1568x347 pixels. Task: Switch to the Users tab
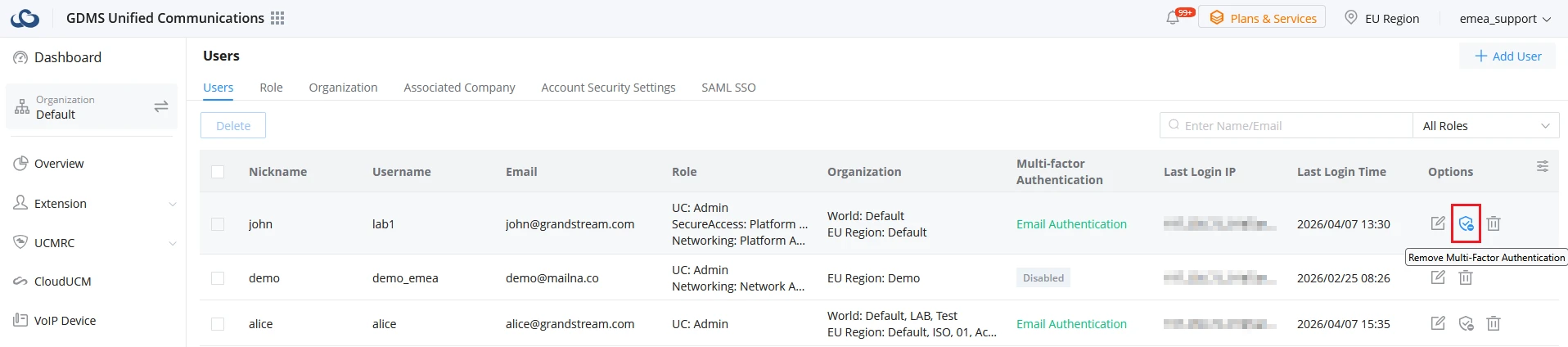coord(219,88)
